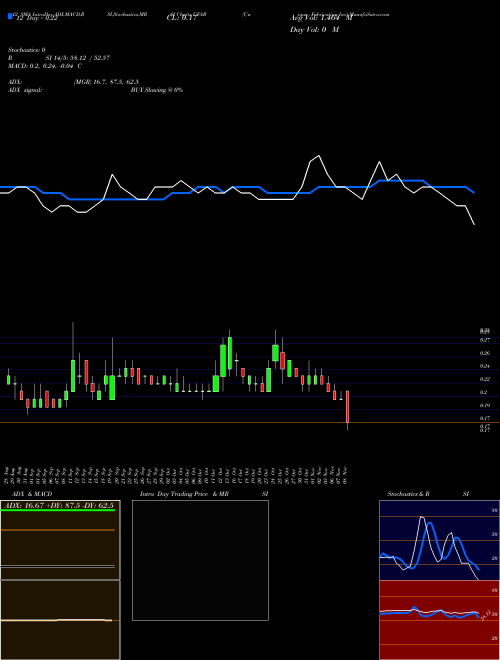Click the 'CL: 0.17' closing price text

(181, 19)
